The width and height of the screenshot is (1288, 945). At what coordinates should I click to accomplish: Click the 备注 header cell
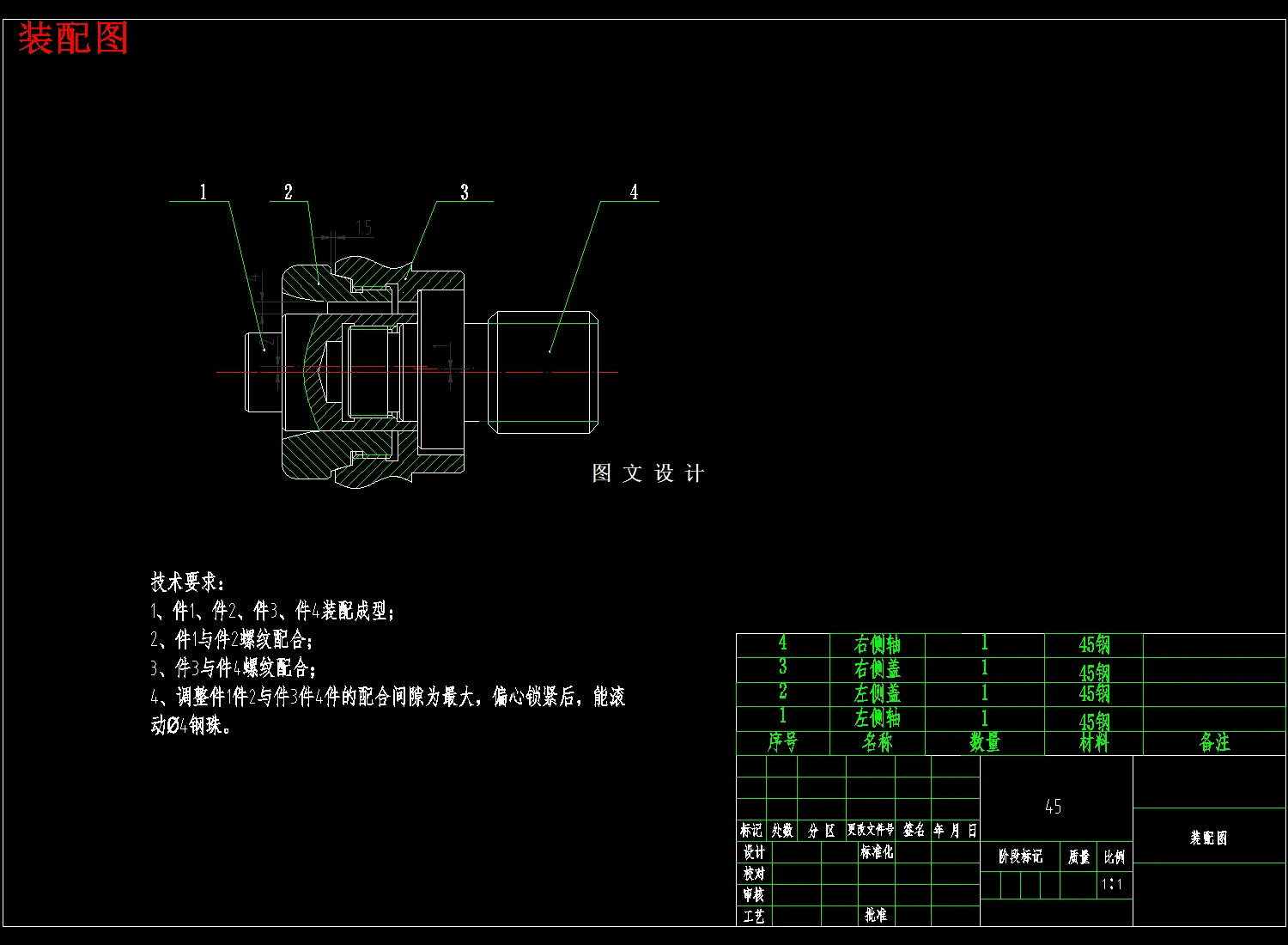click(1214, 744)
